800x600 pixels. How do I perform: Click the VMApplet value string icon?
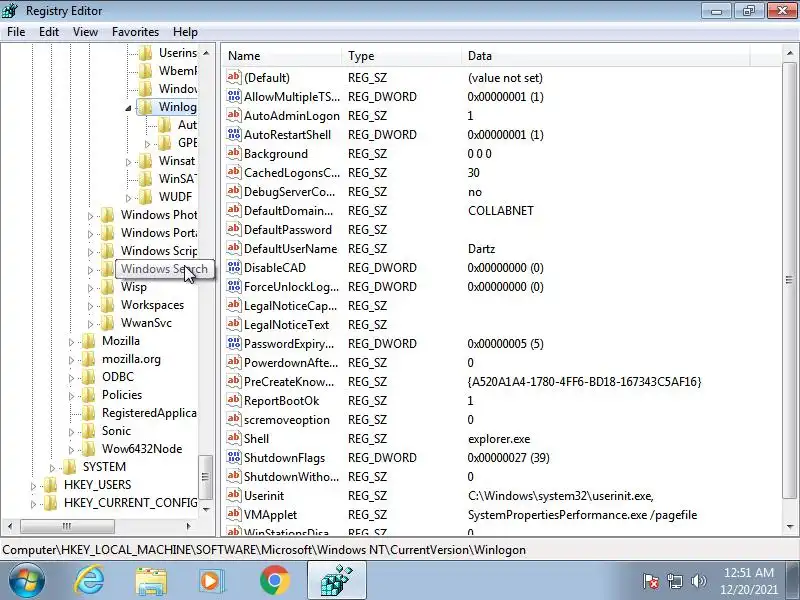[234, 514]
